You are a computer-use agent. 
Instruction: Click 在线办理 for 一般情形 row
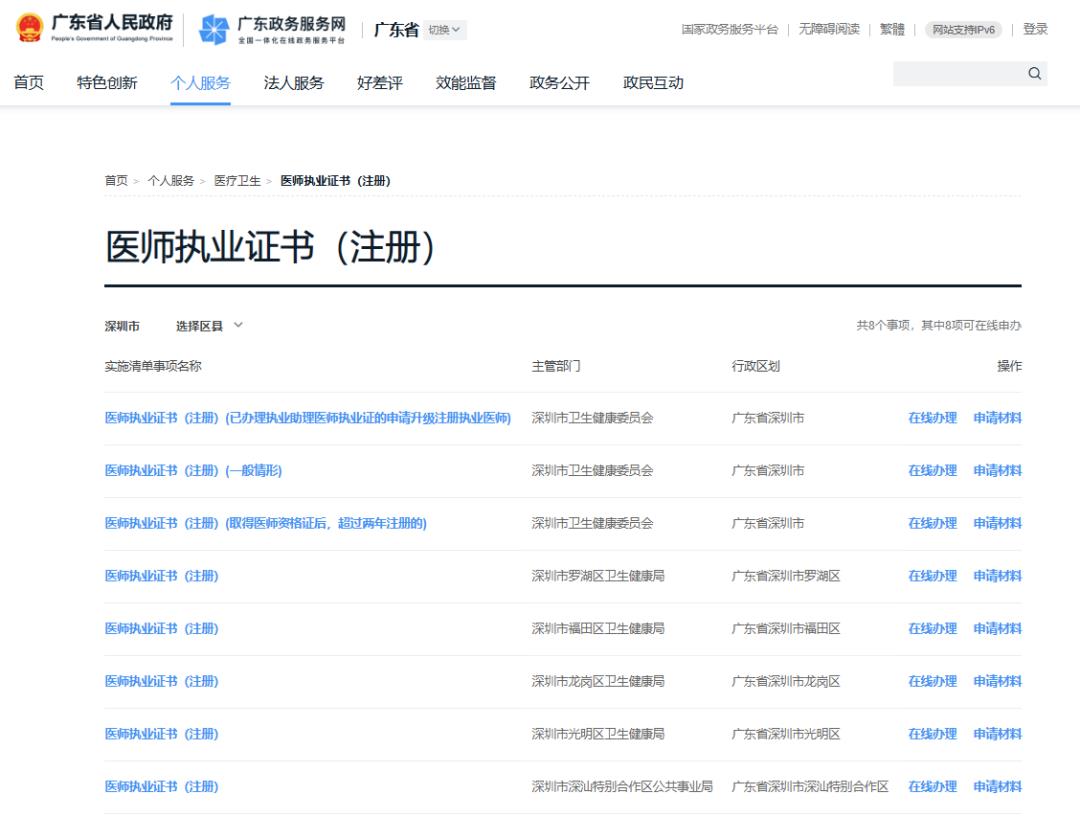pos(933,470)
